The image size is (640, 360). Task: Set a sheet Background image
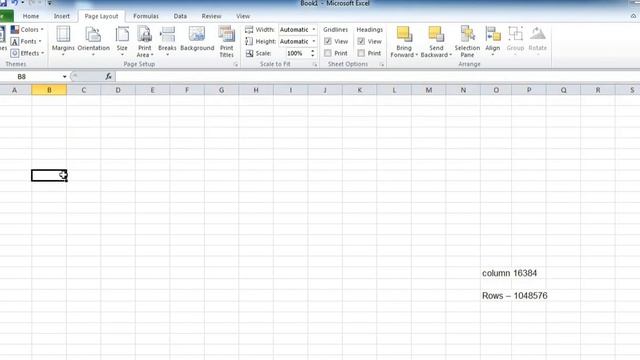(x=197, y=39)
